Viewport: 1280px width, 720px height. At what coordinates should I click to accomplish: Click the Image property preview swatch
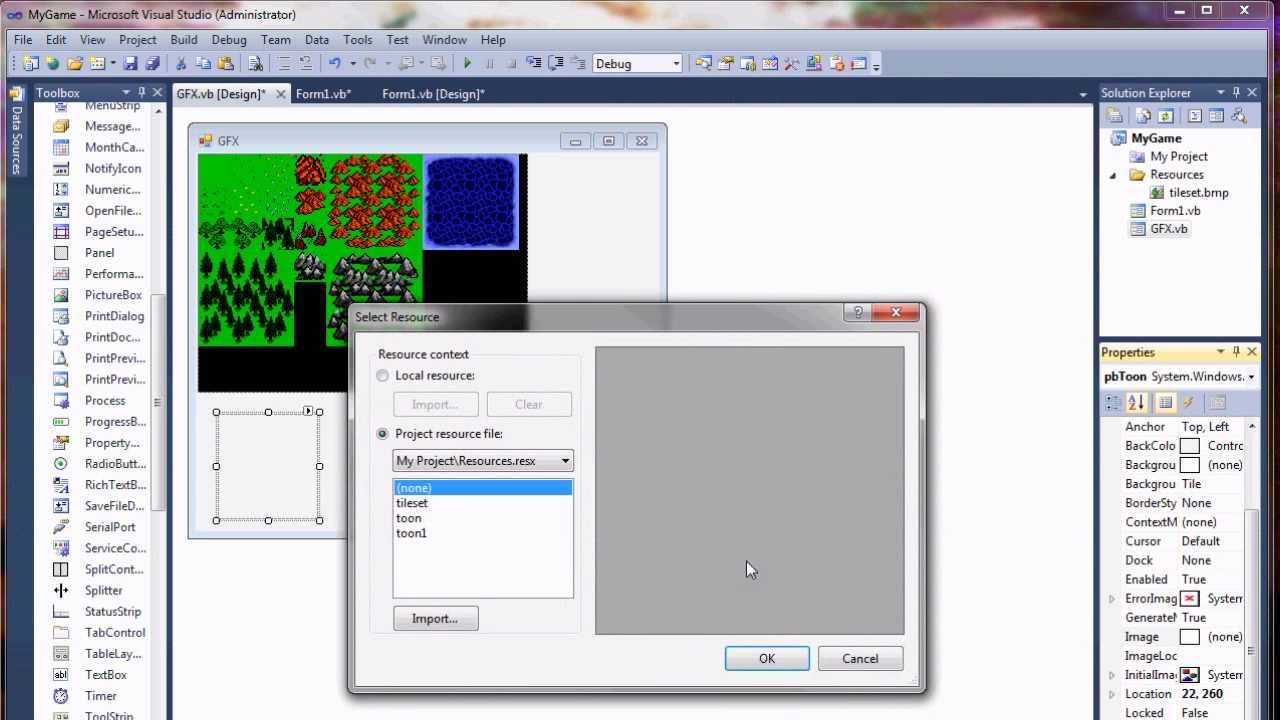pos(1190,637)
